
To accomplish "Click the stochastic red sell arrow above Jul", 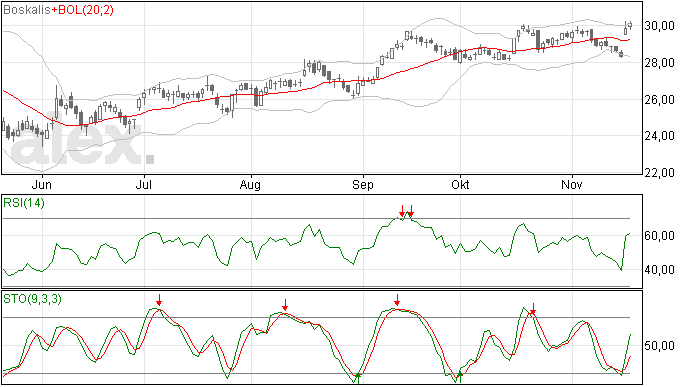I will [x=159, y=300].
